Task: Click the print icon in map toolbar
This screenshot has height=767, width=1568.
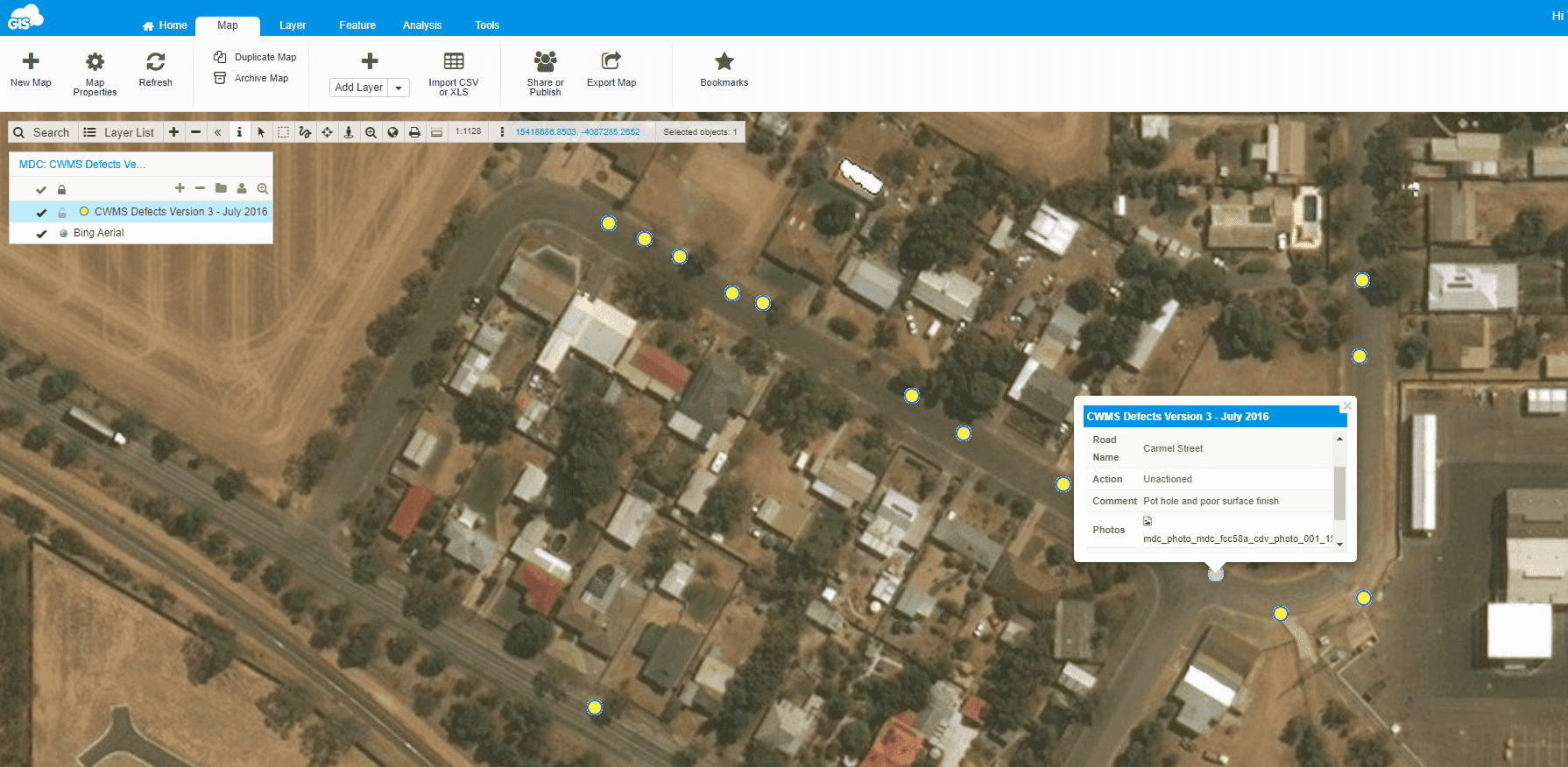Action: 414,132
